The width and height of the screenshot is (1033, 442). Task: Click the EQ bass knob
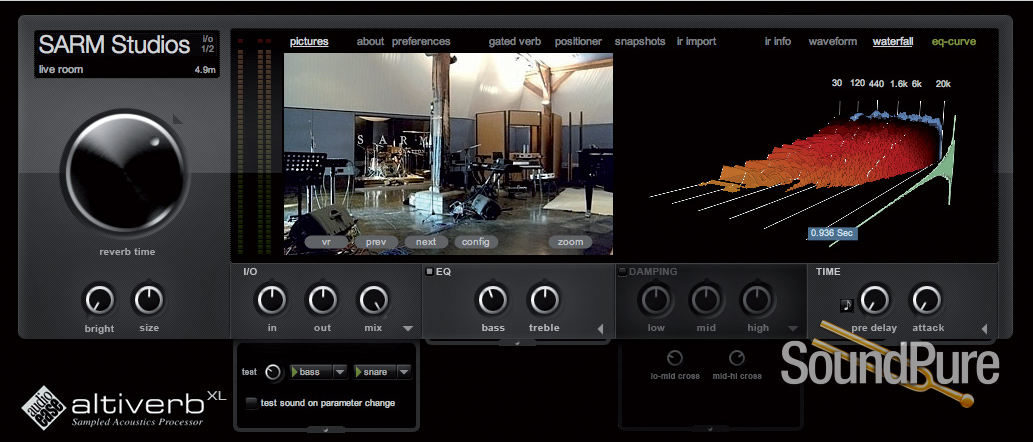(493, 300)
